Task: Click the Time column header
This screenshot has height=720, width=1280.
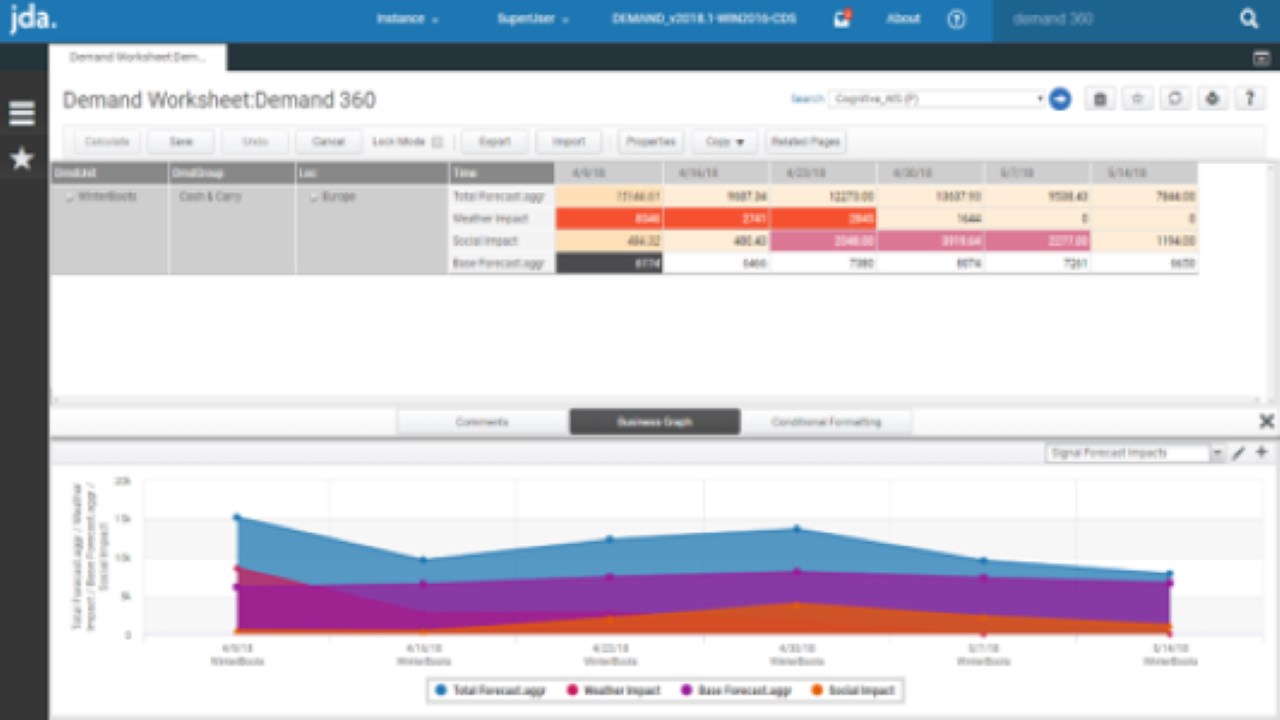Action: [x=501, y=173]
